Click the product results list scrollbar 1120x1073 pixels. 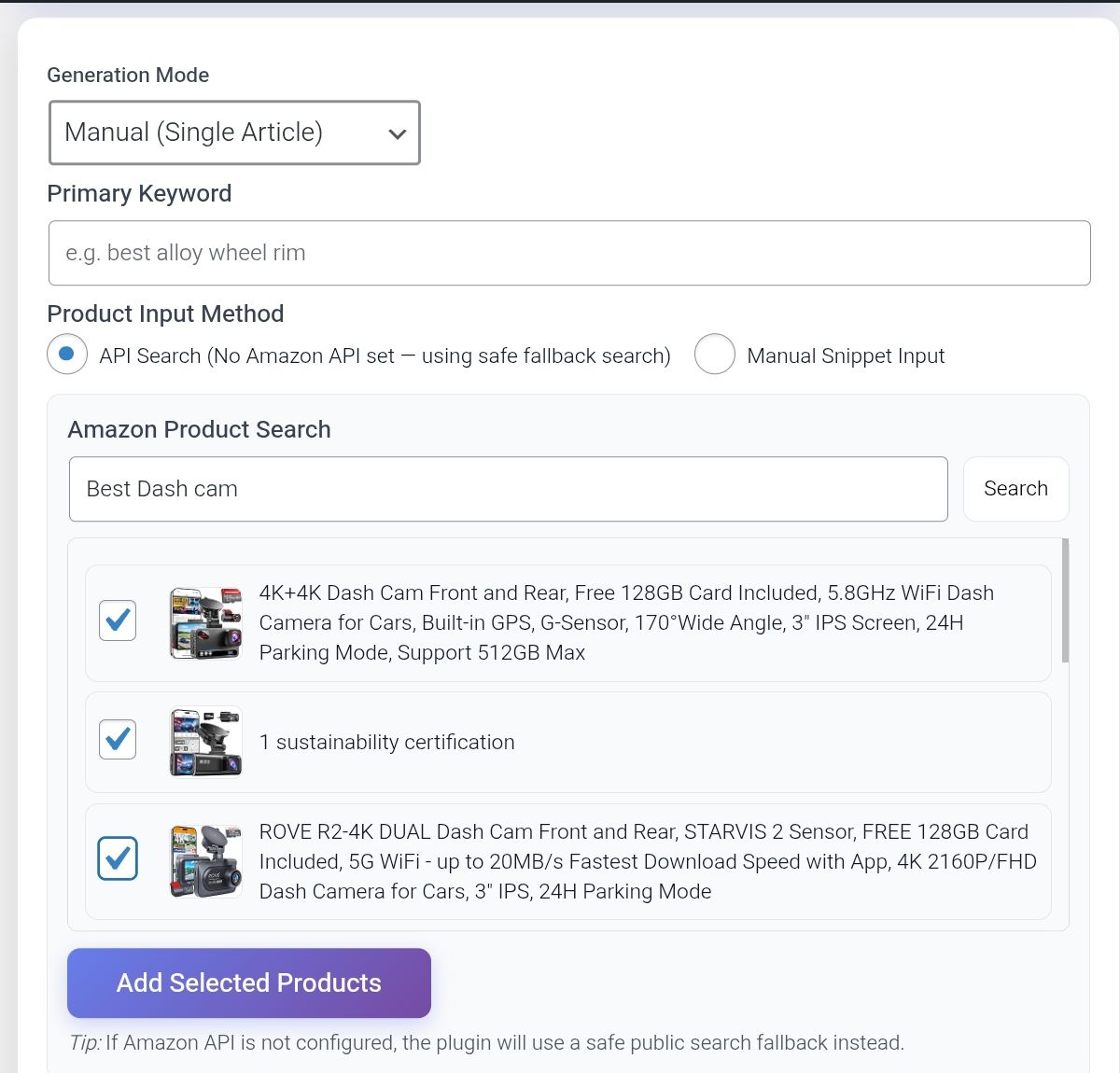pyautogui.click(x=1065, y=601)
